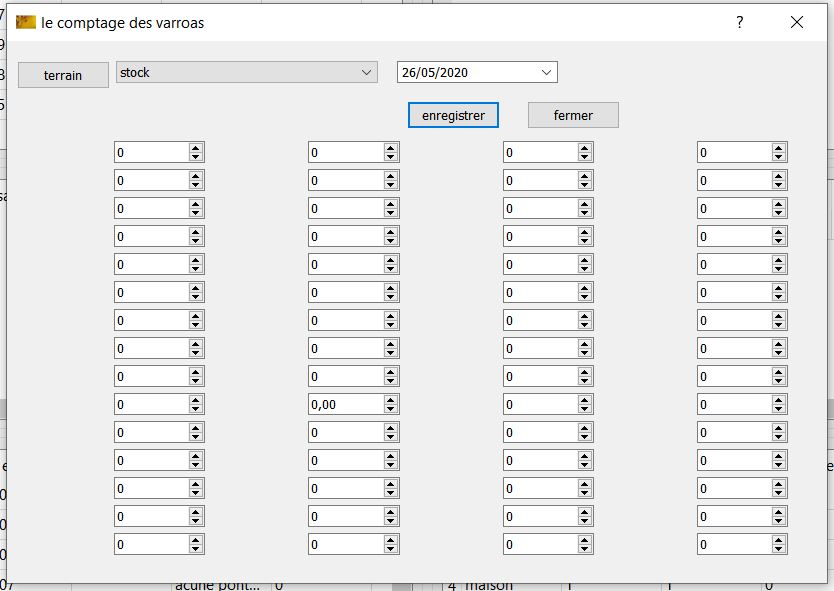This screenshot has height=591, width=834.
Task: Close the comptage des varroas dialog
Action: coord(797,22)
